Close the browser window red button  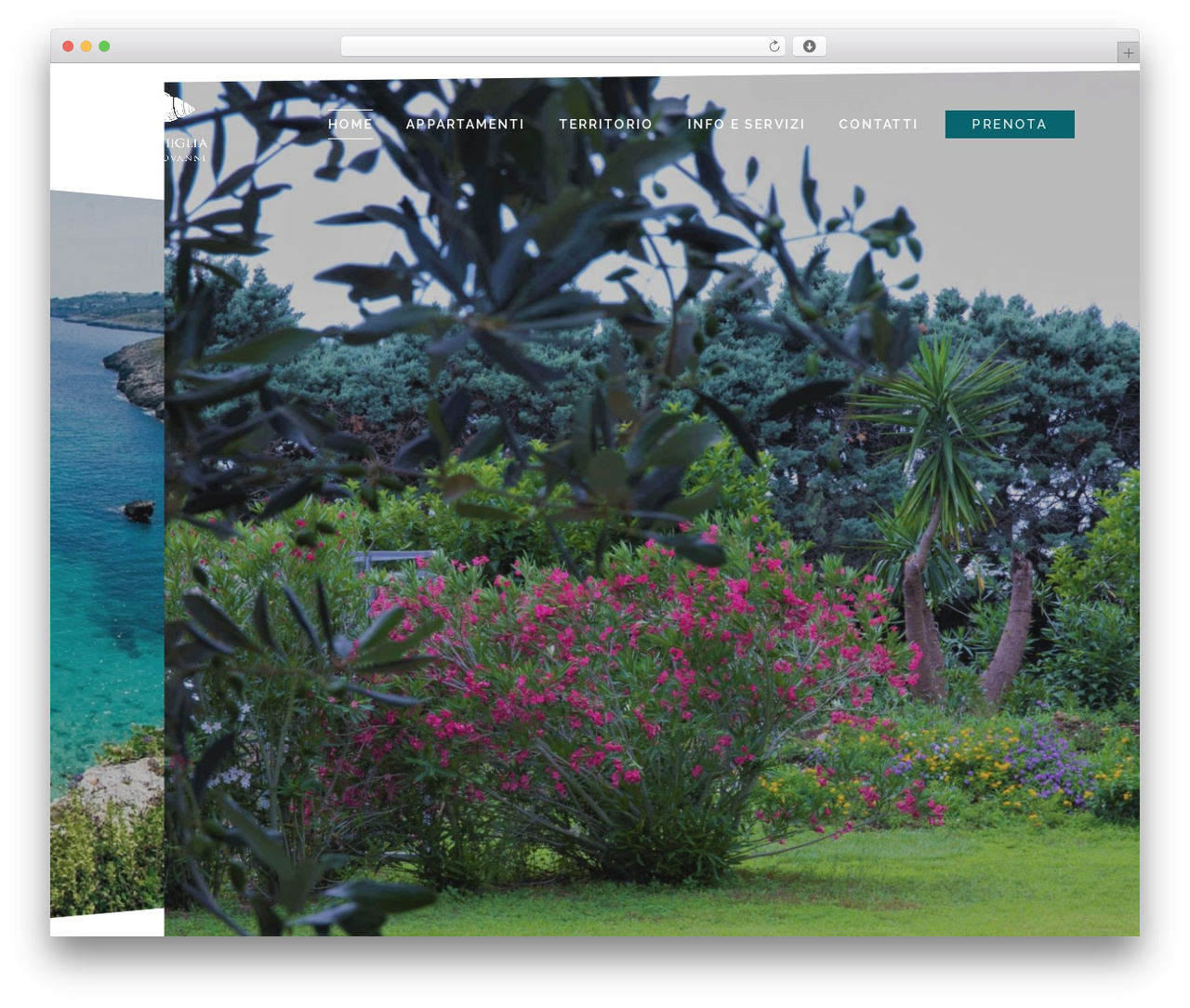(68, 46)
